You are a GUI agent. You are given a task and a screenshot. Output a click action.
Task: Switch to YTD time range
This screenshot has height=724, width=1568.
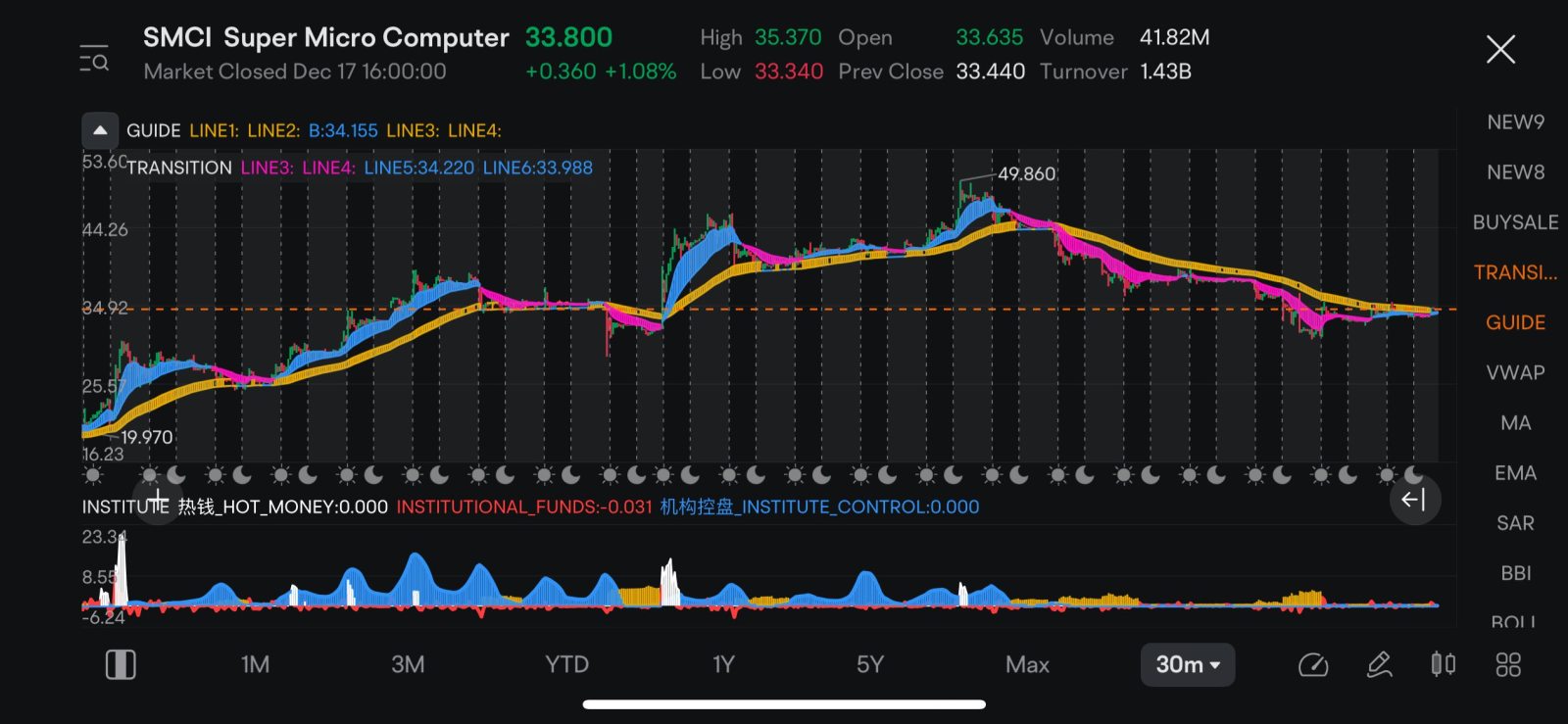[566, 665]
